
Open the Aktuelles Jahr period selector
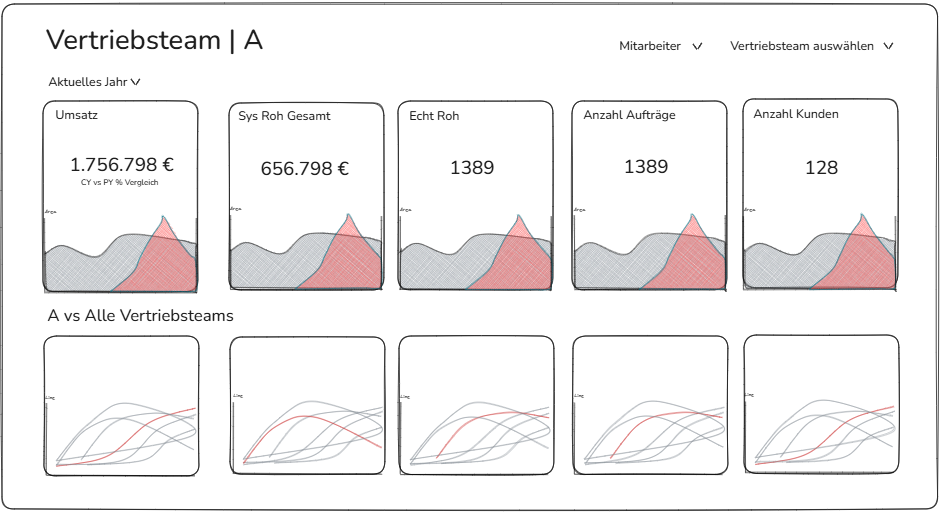94,82
